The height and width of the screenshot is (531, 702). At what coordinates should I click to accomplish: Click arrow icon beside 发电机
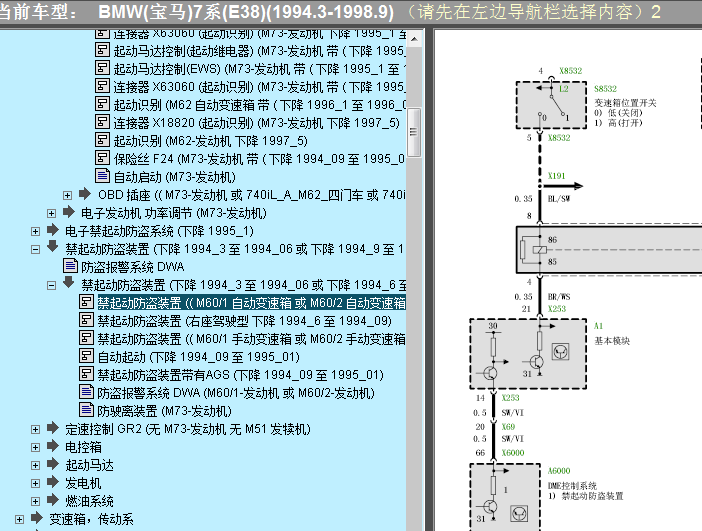pyautogui.click(x=53, y=482)
